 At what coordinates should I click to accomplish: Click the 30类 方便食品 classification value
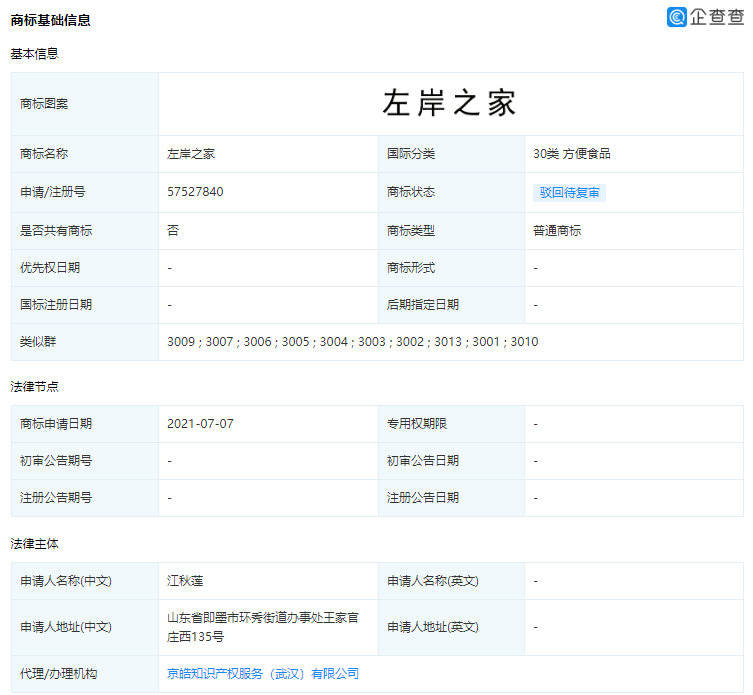point(571,154)
